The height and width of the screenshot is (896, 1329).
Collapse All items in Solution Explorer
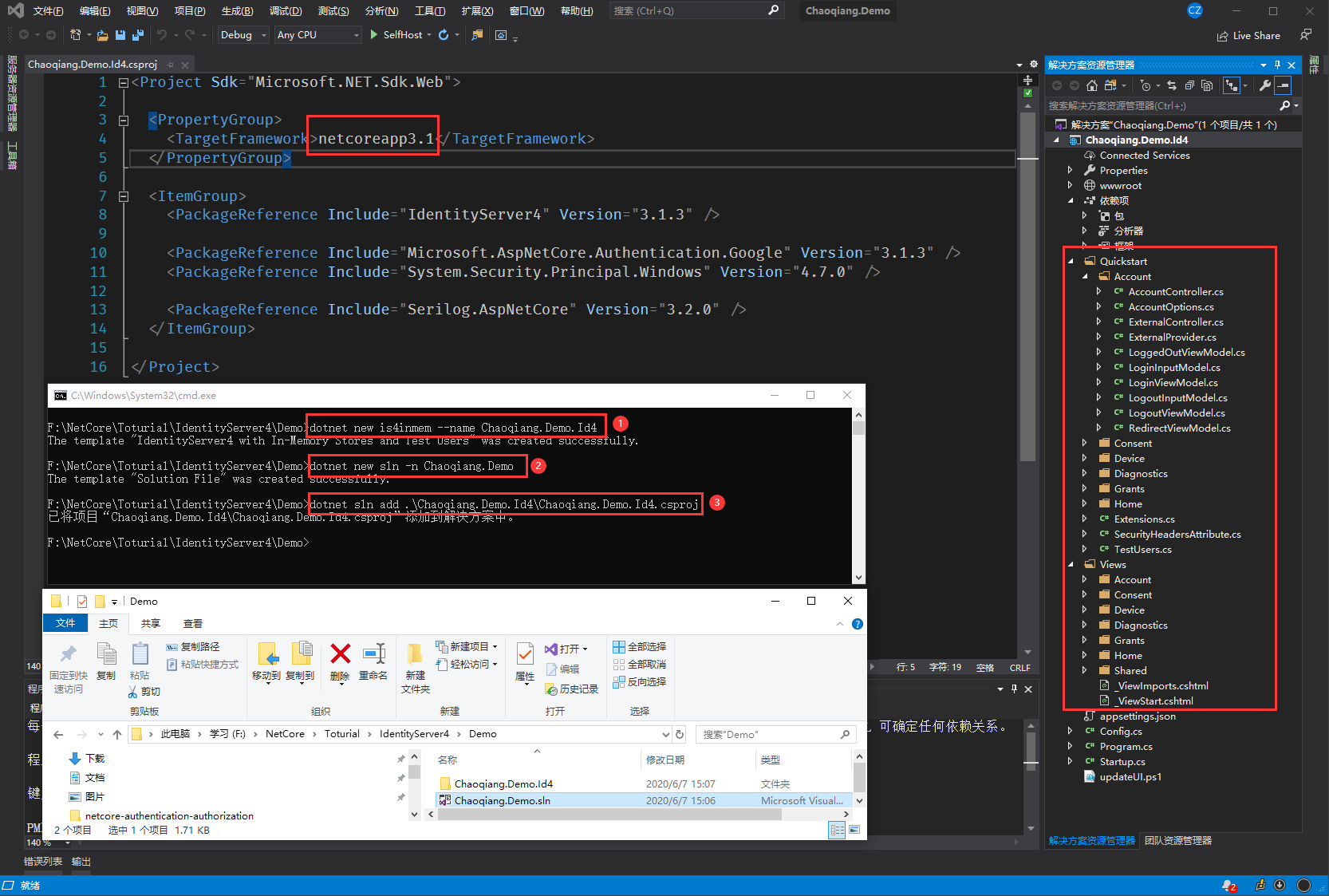click(1190, 85)
